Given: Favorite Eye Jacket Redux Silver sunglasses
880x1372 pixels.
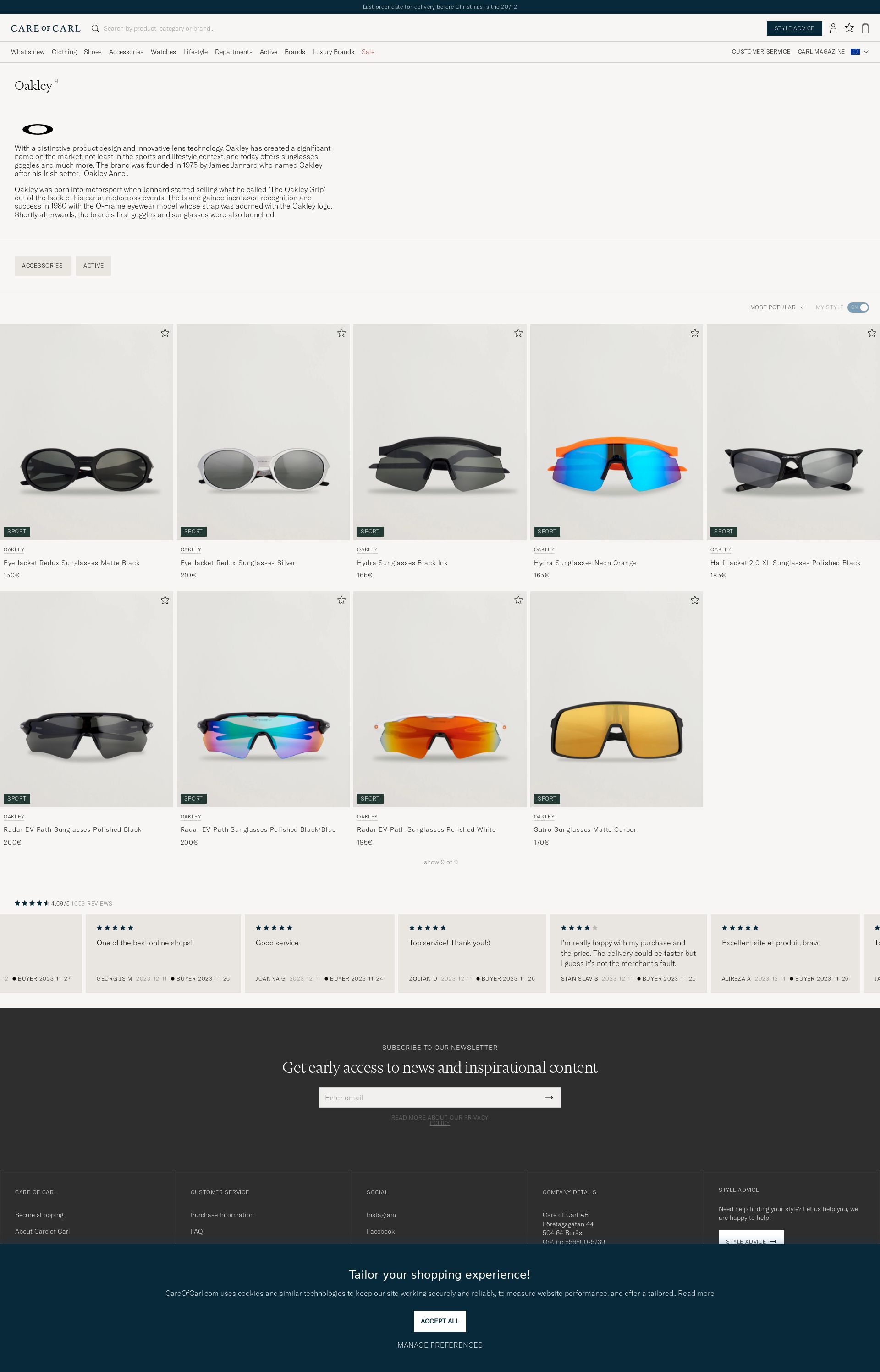Looking at the screenshot, I should point(342,333).
